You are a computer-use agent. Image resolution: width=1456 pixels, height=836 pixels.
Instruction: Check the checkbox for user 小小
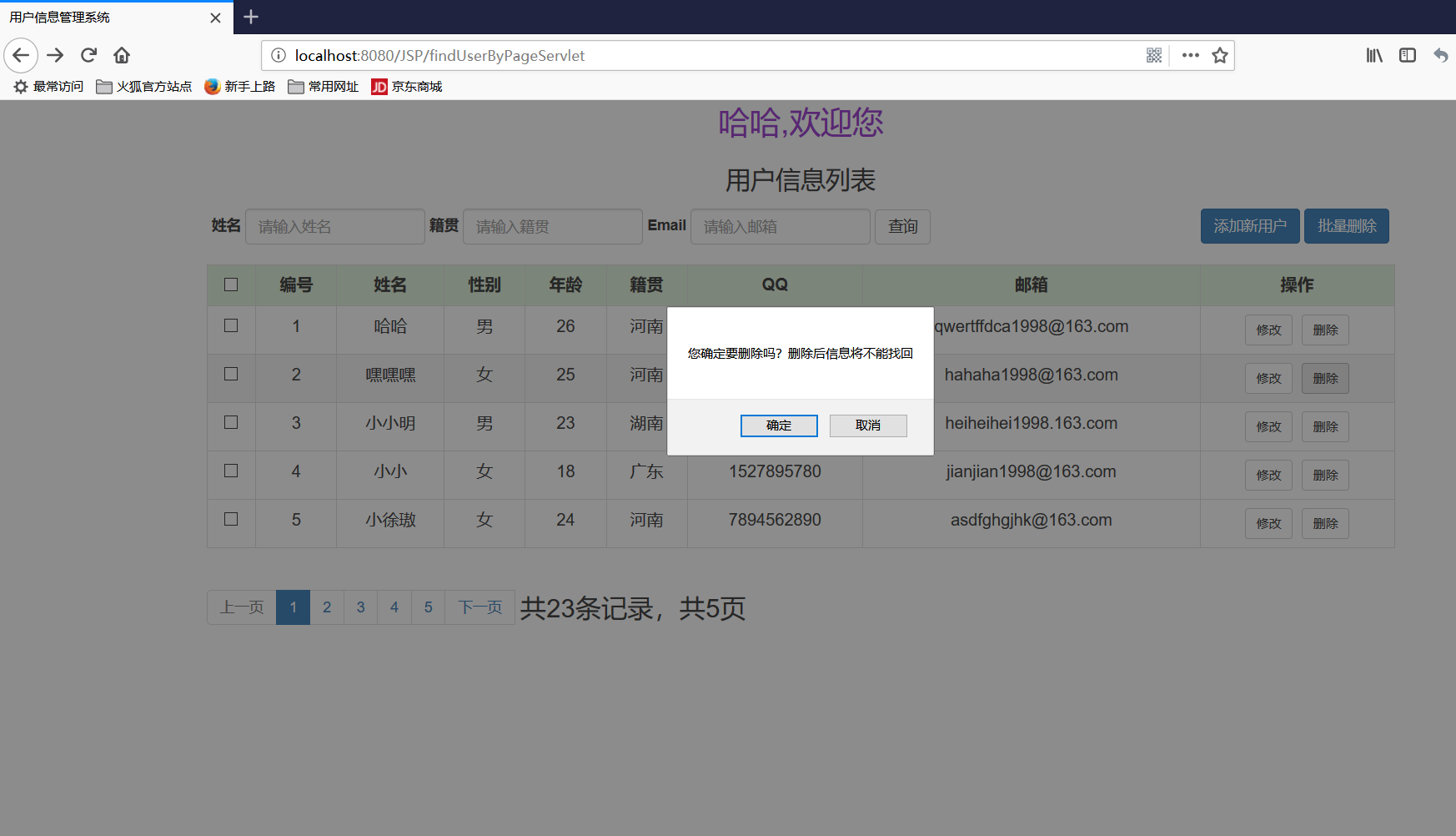click(231, 471)
